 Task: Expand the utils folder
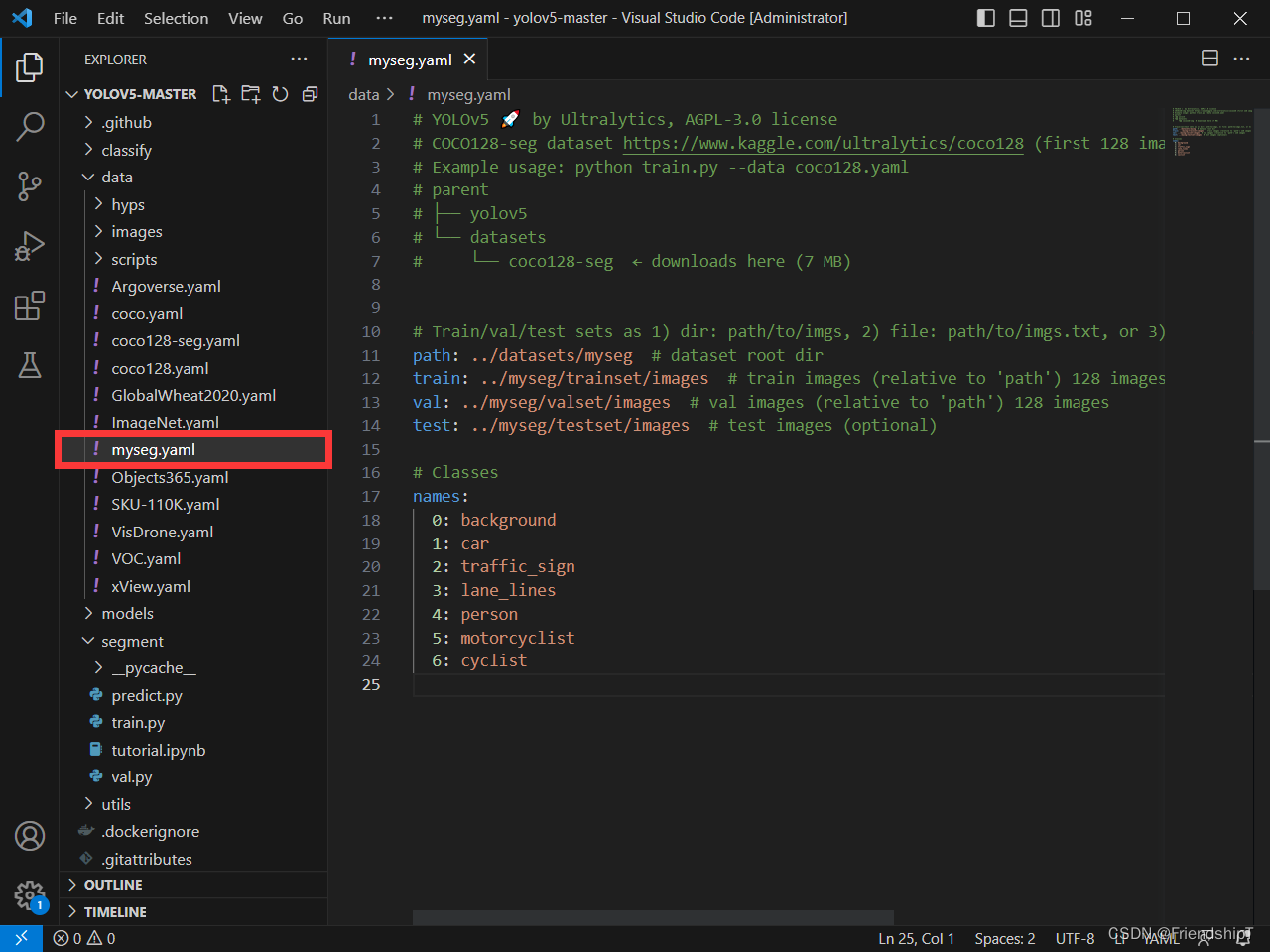click(193, 804)
